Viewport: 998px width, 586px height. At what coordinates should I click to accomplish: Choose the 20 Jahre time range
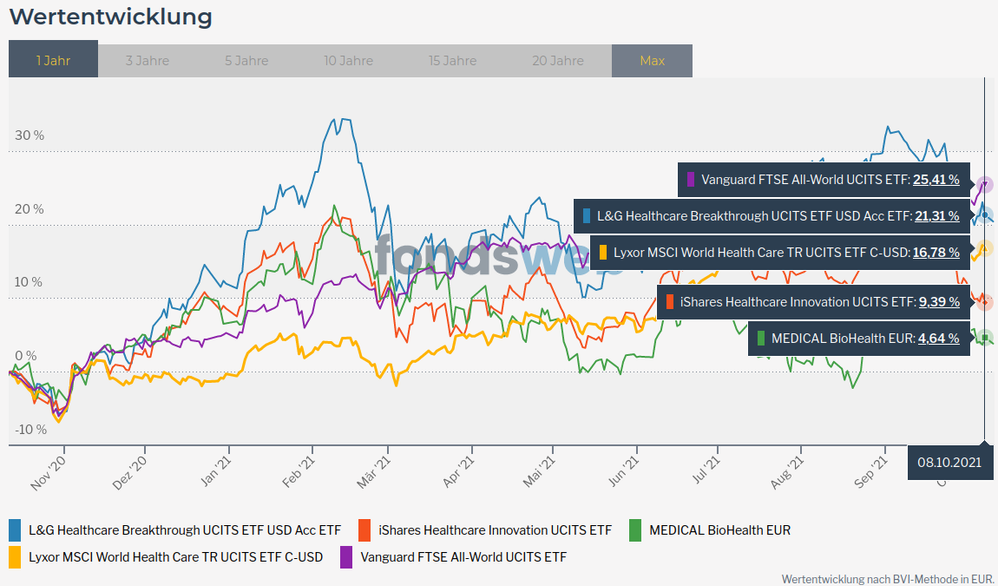(x=557, y=60)
